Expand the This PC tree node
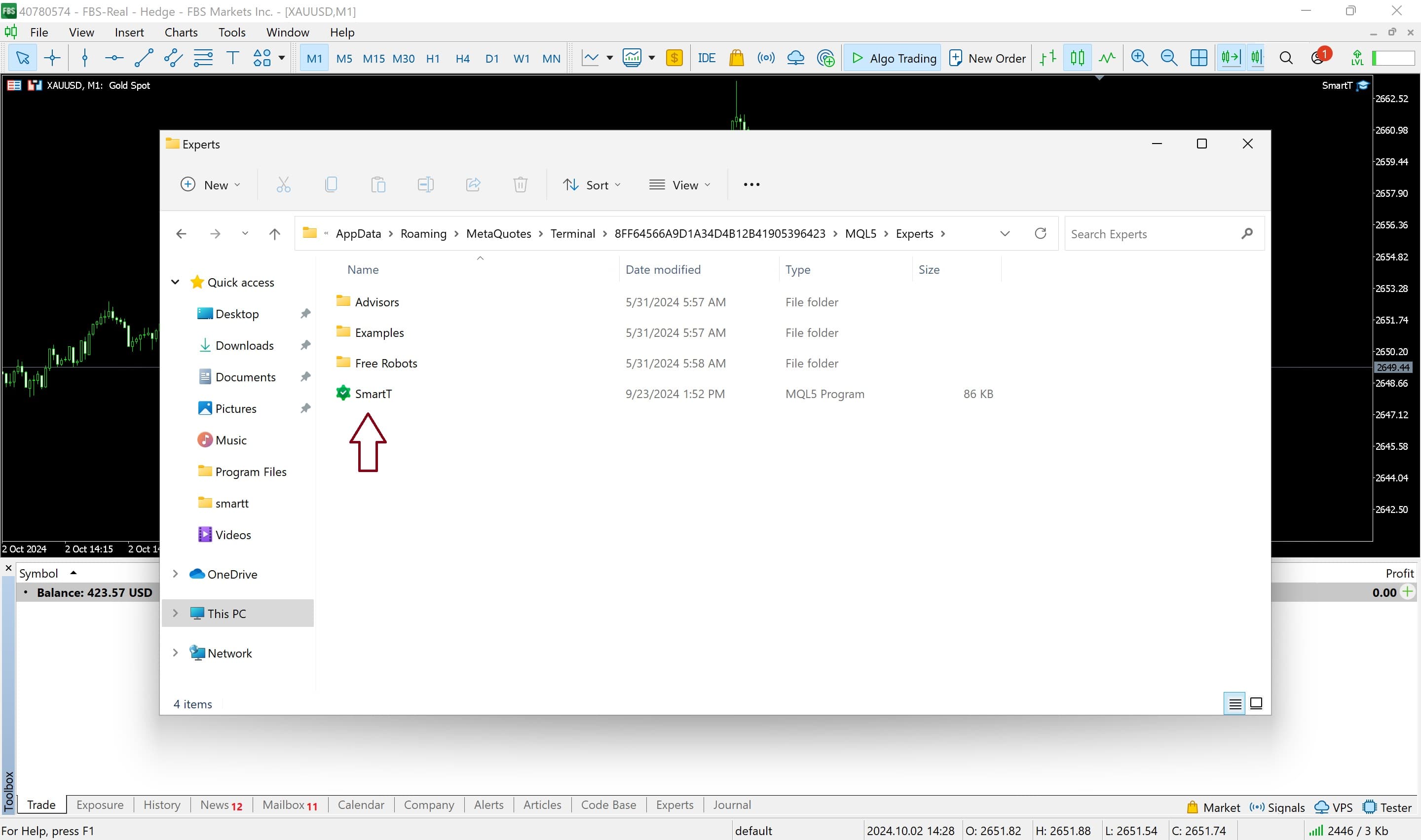The width and height of the screenshot is (1421, 840). click(x=176, y=613)
